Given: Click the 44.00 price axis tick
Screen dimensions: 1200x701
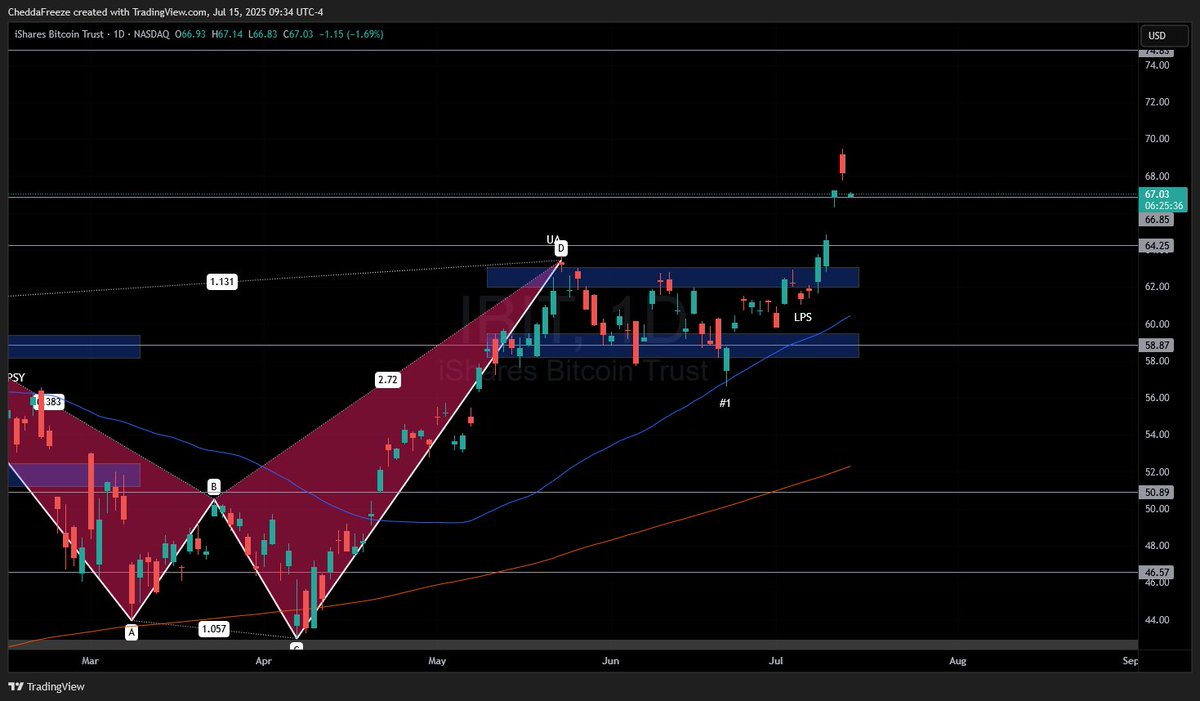Looking at the screenshot, I should click(1157, 620).
